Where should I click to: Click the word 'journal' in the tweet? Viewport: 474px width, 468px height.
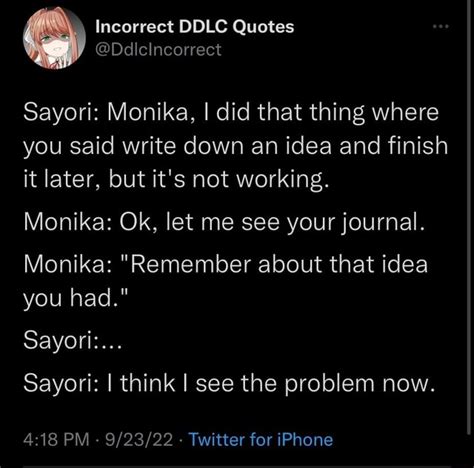click(380, 223)
